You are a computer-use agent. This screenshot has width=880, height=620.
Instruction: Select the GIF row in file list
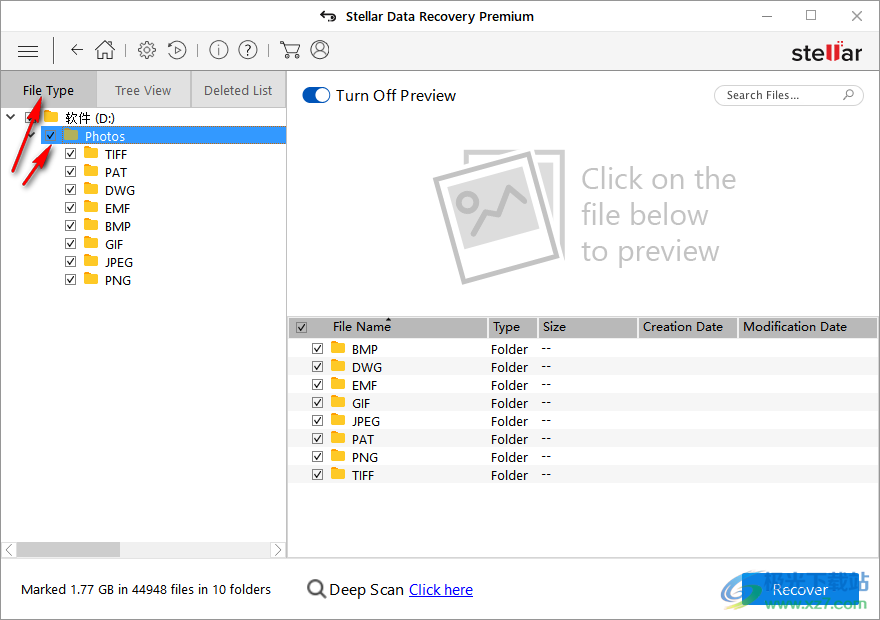click(583, 403)
